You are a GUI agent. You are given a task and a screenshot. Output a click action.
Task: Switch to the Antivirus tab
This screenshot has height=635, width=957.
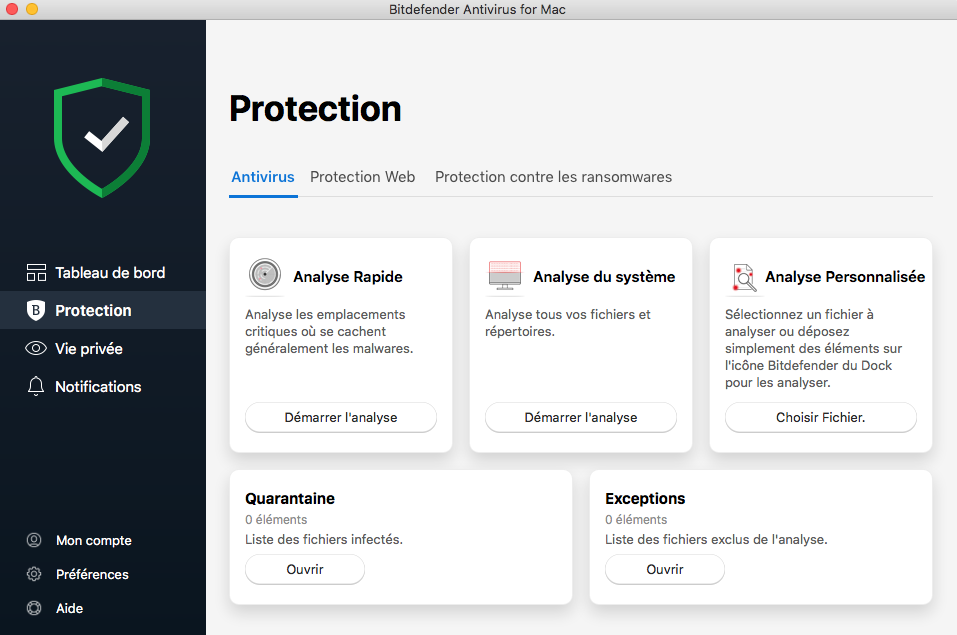(x=263, y=177)
